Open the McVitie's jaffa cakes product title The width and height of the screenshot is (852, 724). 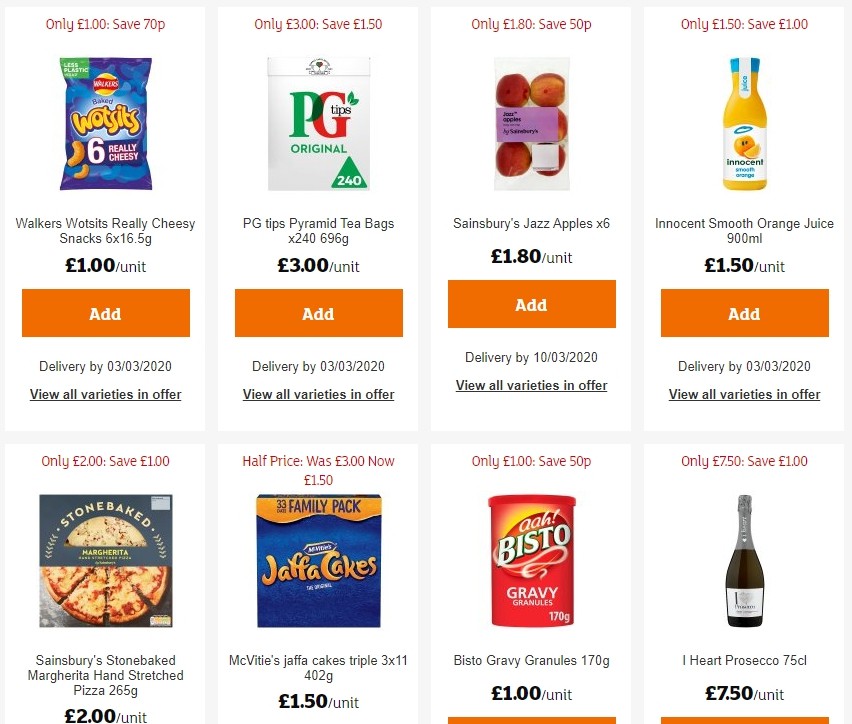tap(318, 668)
